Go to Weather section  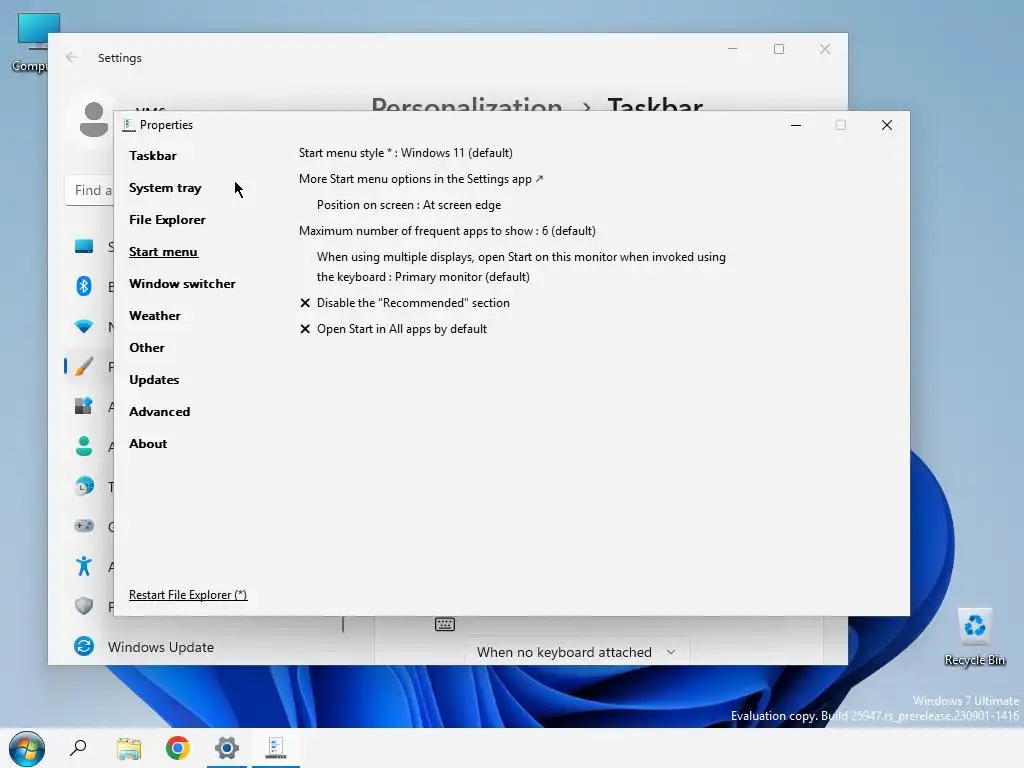[x=155, y=315]
